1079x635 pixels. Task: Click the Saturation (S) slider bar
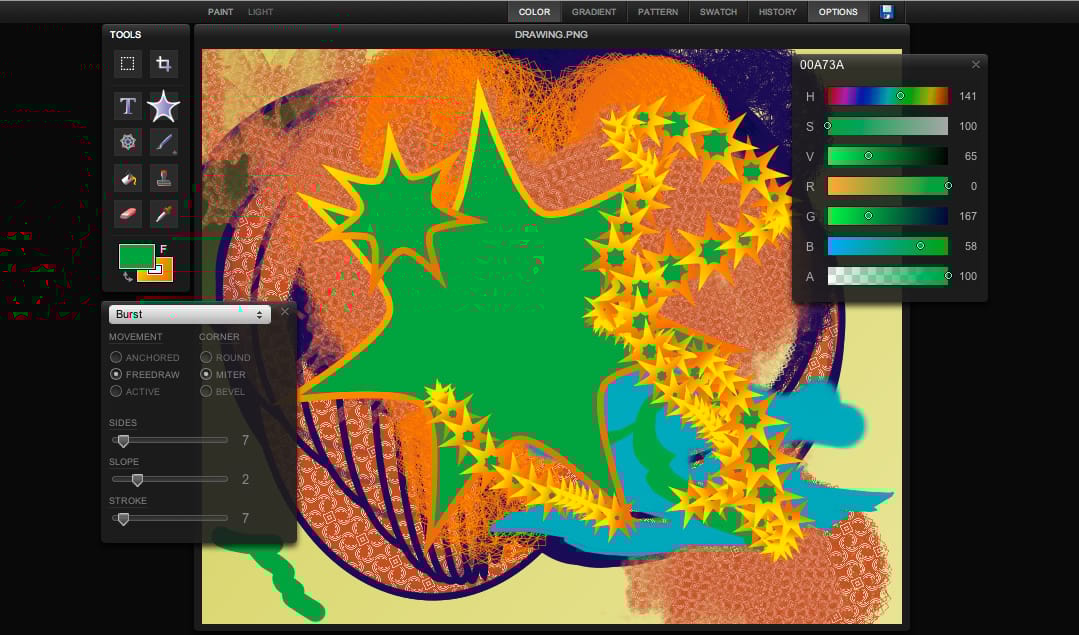pos(888,126)
